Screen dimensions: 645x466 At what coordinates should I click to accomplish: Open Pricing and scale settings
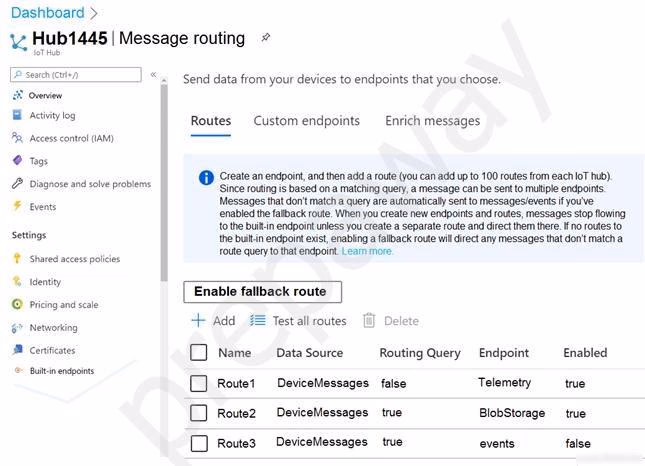click(64, 305)
